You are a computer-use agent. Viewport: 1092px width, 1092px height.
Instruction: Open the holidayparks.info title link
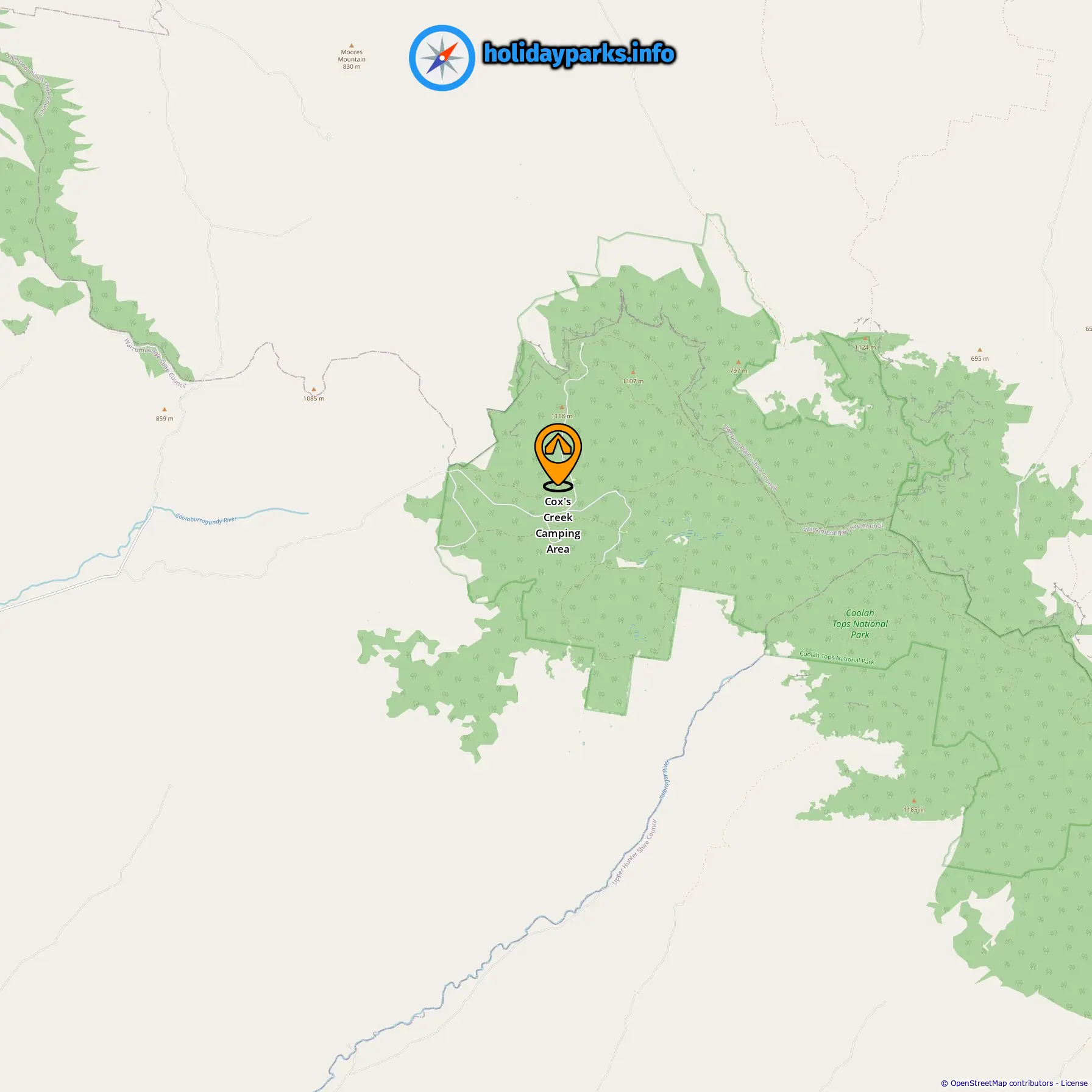(x=579, y=54)
